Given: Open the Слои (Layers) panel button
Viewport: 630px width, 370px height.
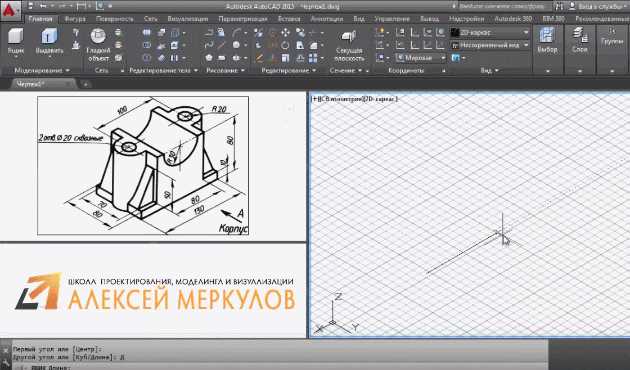Looking at the screenshot, I should [580, 41].
